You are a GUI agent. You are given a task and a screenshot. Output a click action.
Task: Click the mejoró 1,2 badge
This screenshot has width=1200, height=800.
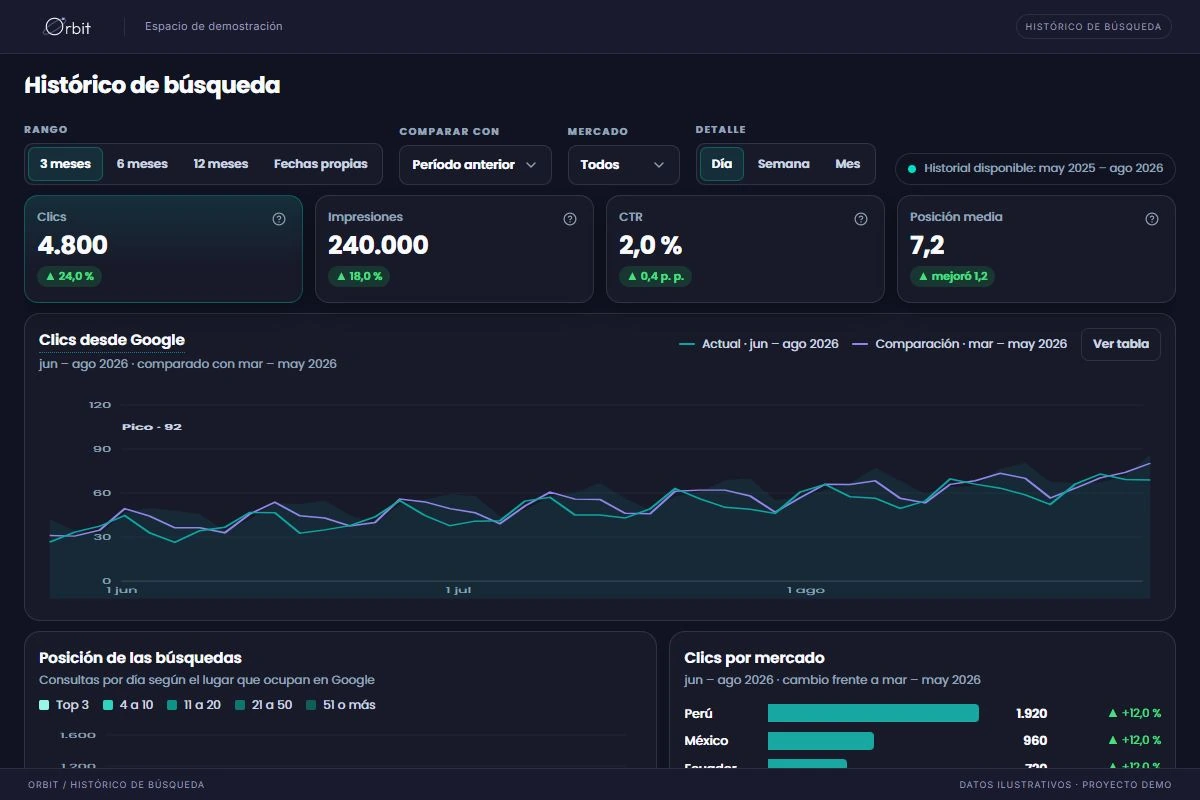952,277
